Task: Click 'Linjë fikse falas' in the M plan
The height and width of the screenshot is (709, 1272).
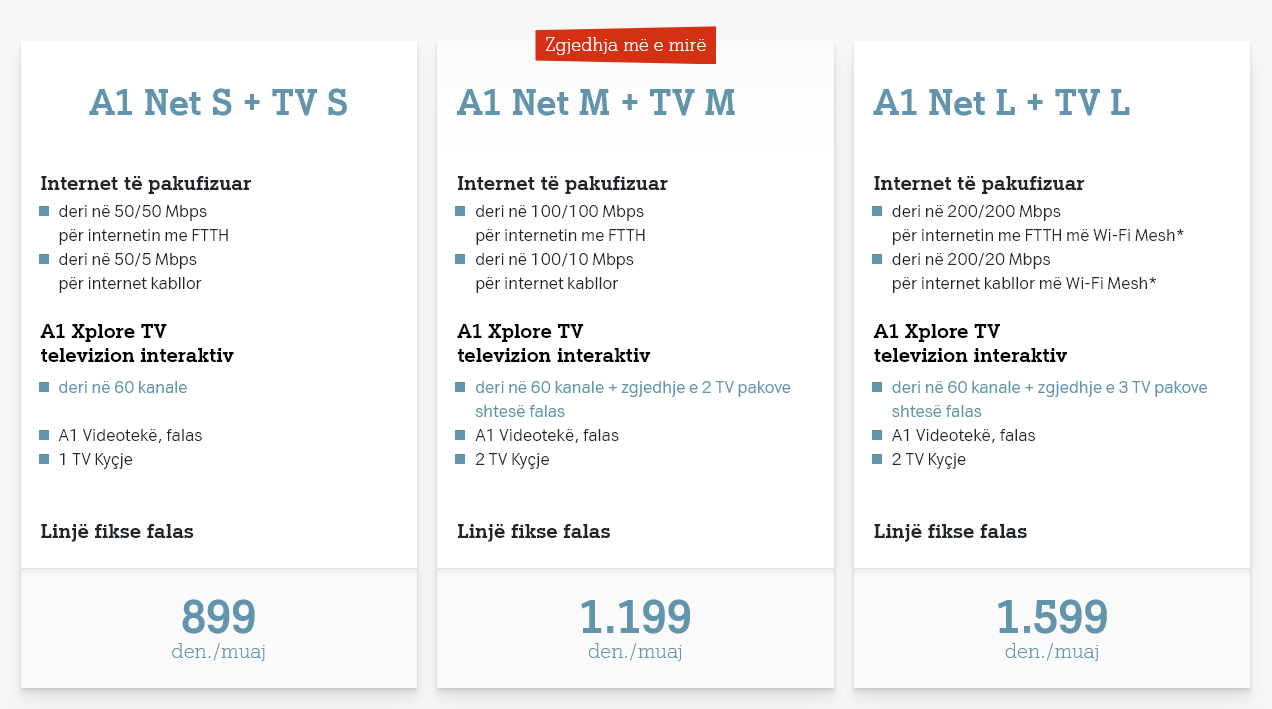Action: click(x=534, y=532)
